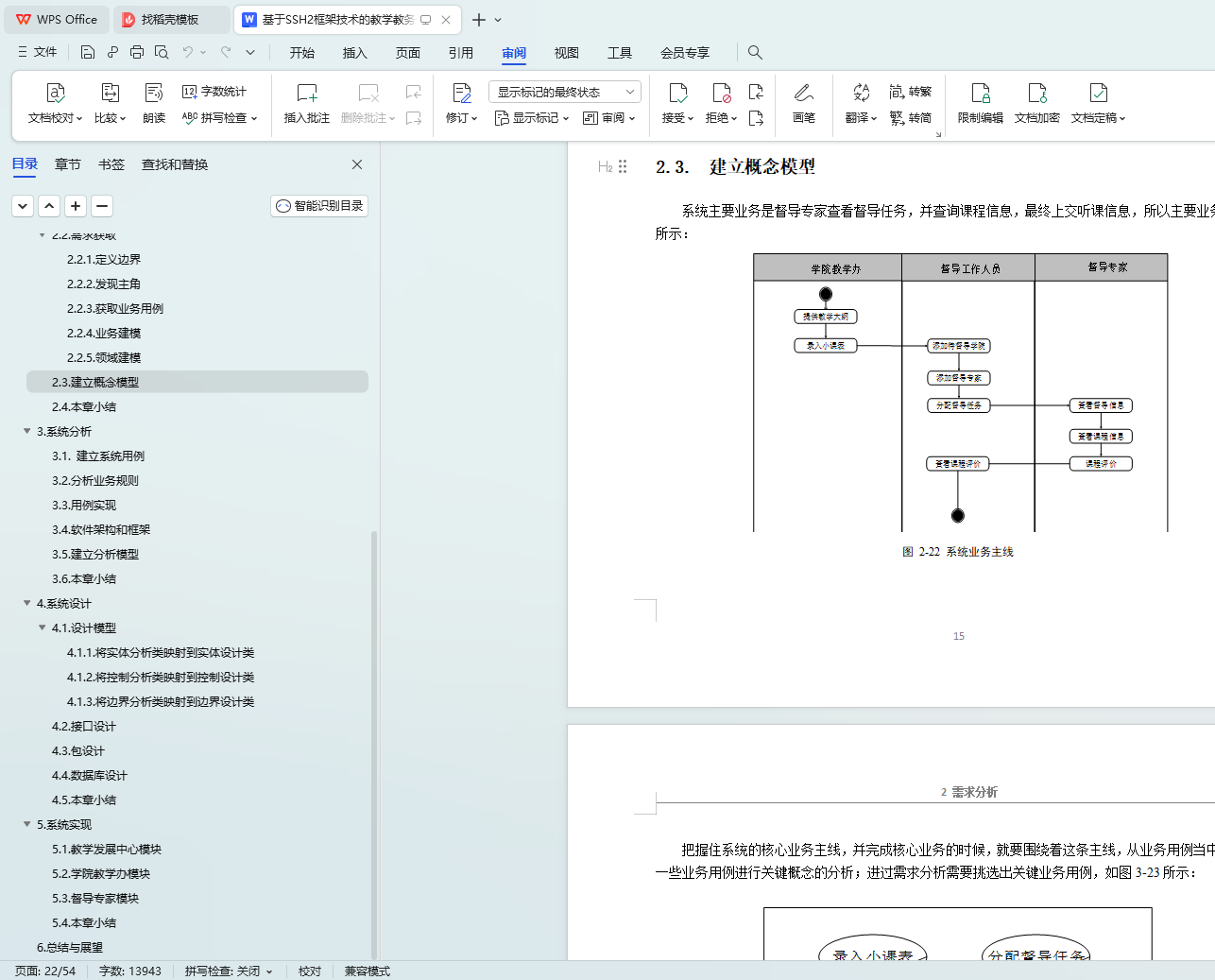
Task: Switch to the 开始 ribbon tab
Action: (302, 53)
